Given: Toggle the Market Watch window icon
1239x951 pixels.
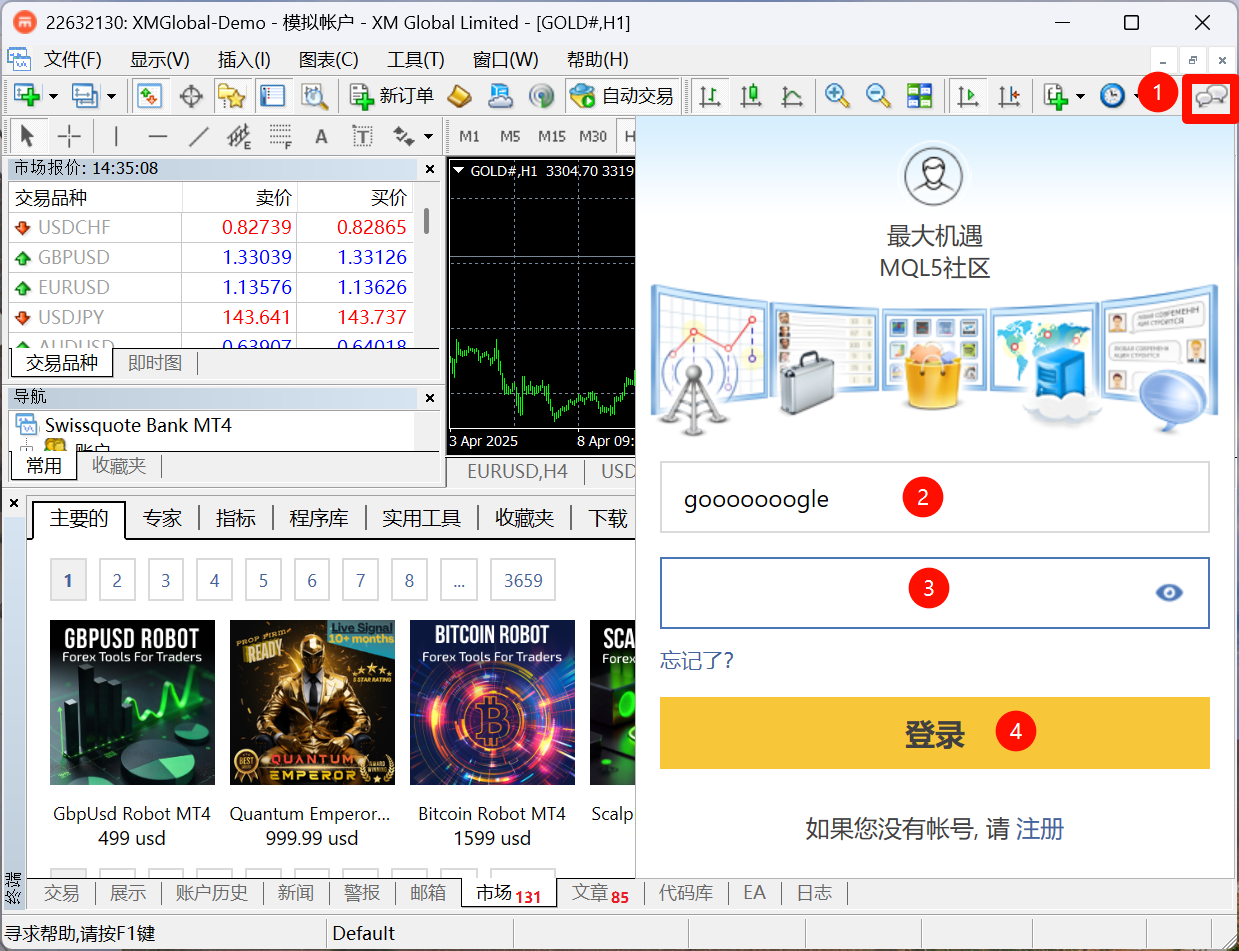Looking at the screenshot, I should point(149,96).
